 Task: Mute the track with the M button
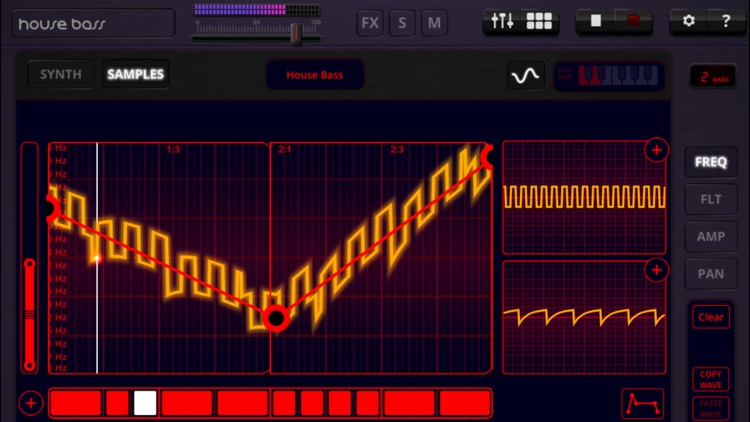pyautogui.click(x=434, y=23)
